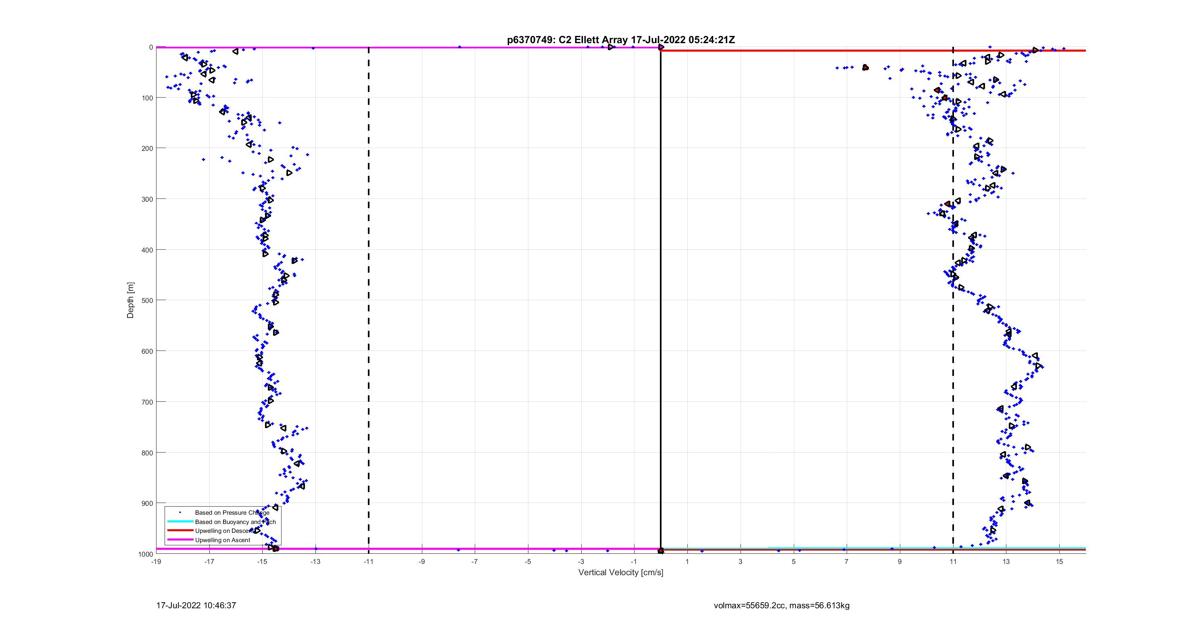Click x-axis tick label -1
This screenshot has height=622, width=1200.
click(x=634, y=562)
